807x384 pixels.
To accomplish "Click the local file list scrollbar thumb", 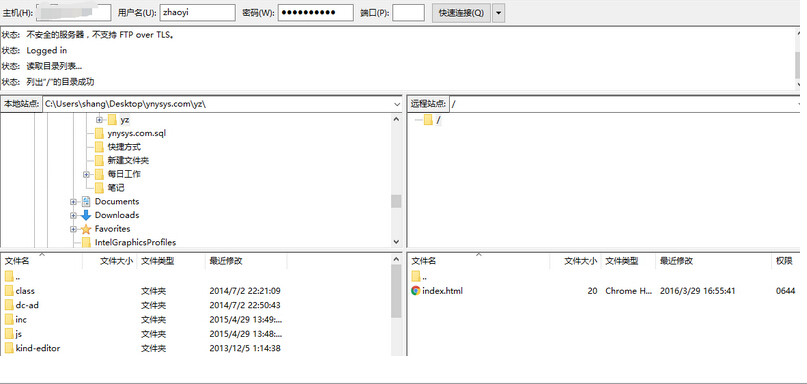I will coord(396,291).
